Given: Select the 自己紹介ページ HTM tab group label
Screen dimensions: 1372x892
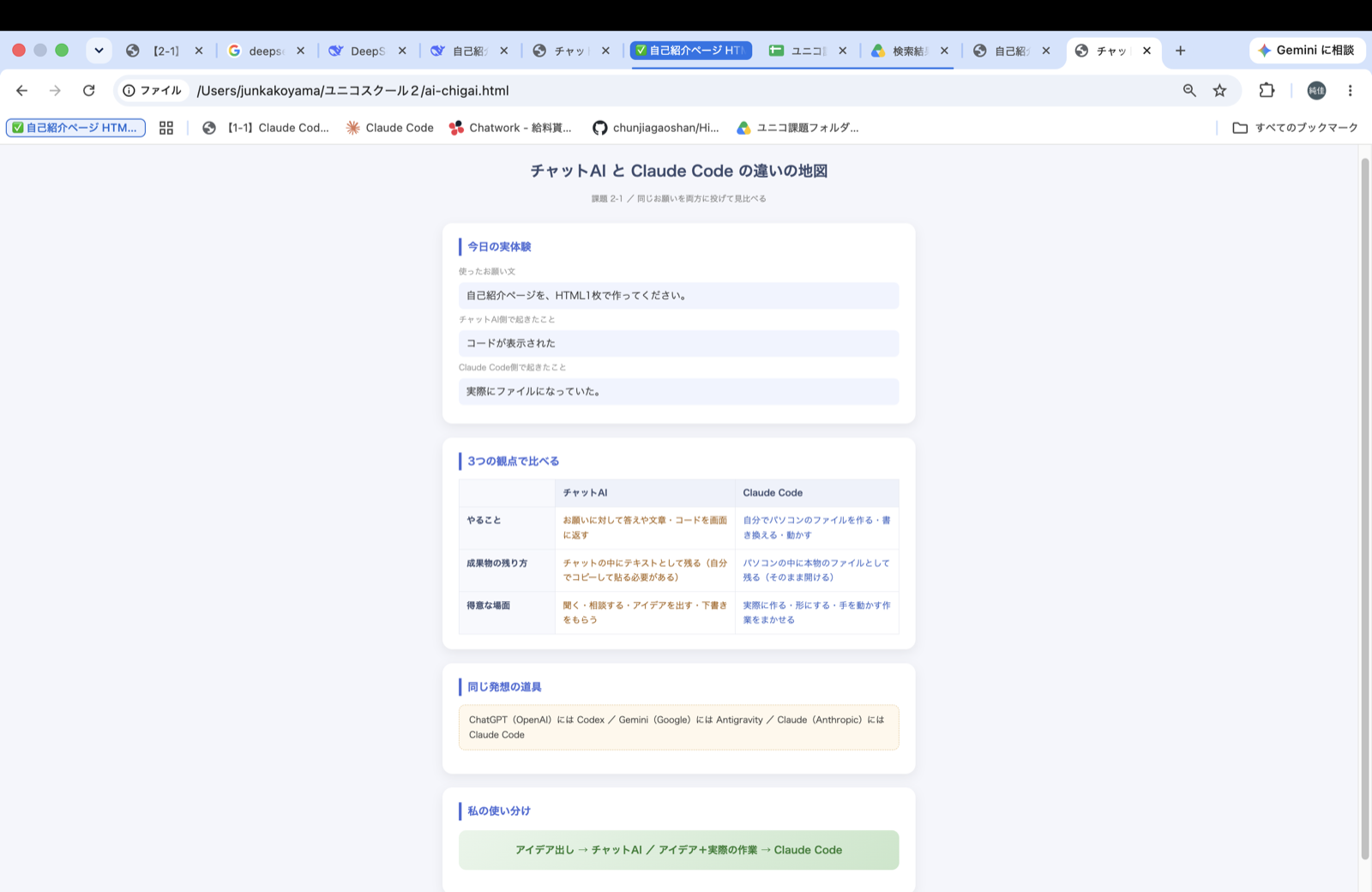Looking at the screenshot, I should tap(690, 51).
